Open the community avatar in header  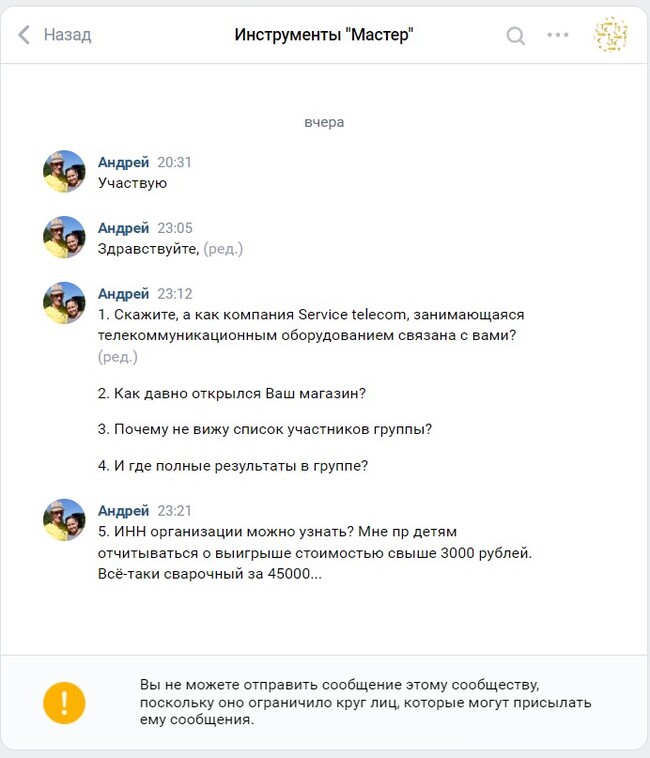[611, 35]
